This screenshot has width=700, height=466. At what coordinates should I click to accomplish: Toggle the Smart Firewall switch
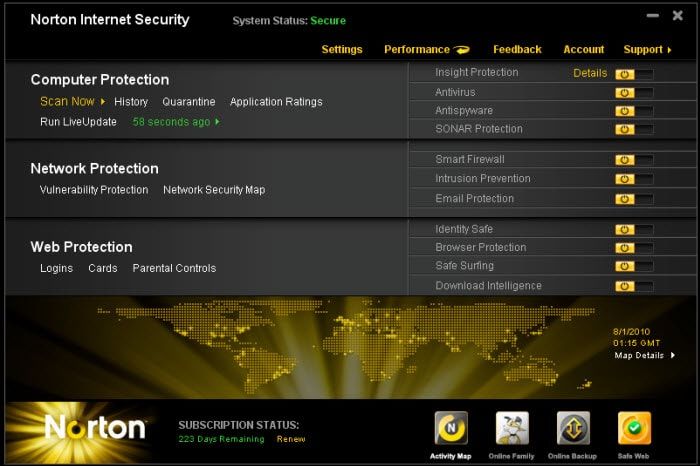(634, 160)
